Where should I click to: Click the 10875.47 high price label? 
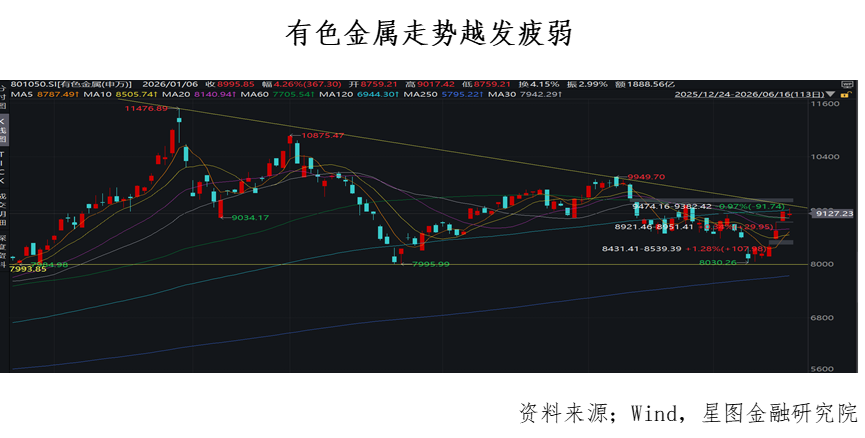[323, 135]
